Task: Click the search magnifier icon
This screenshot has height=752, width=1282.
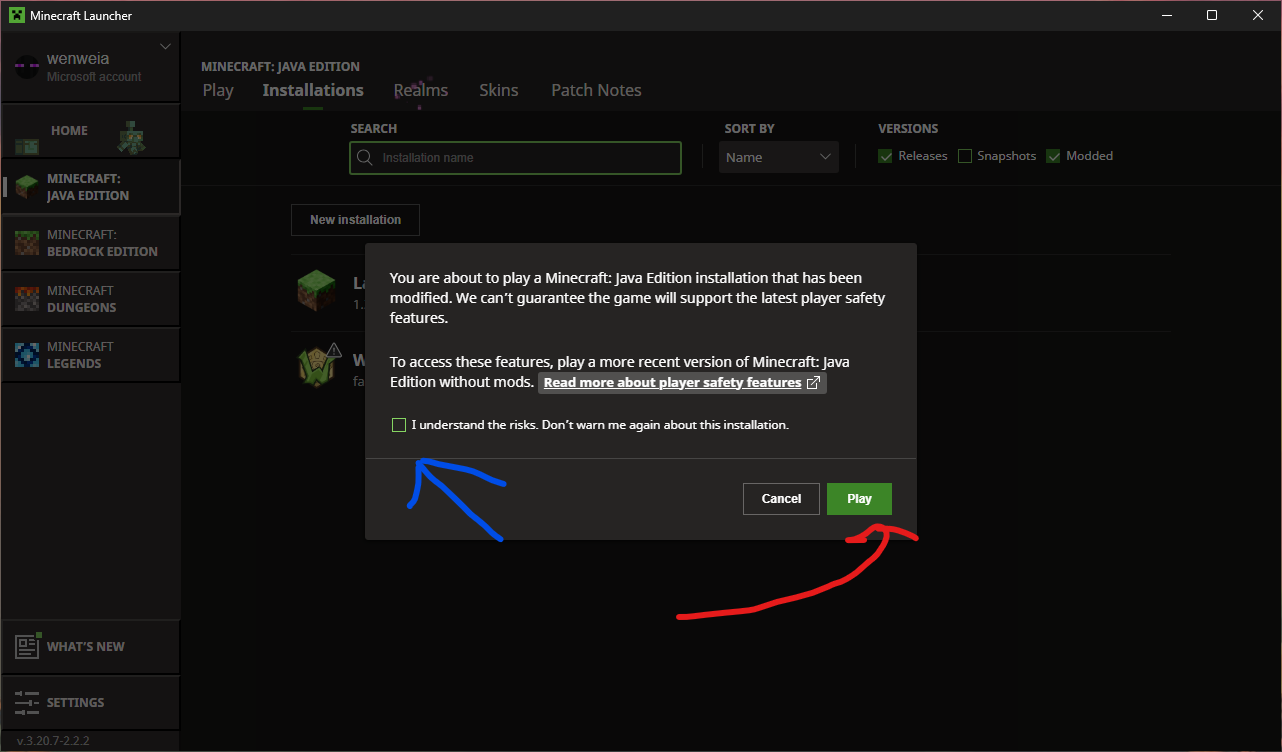Action: coord(364,158)
